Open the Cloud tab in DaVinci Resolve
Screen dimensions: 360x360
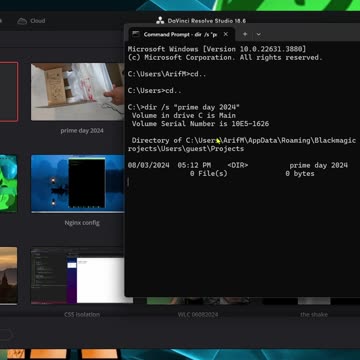pos(31,21)
